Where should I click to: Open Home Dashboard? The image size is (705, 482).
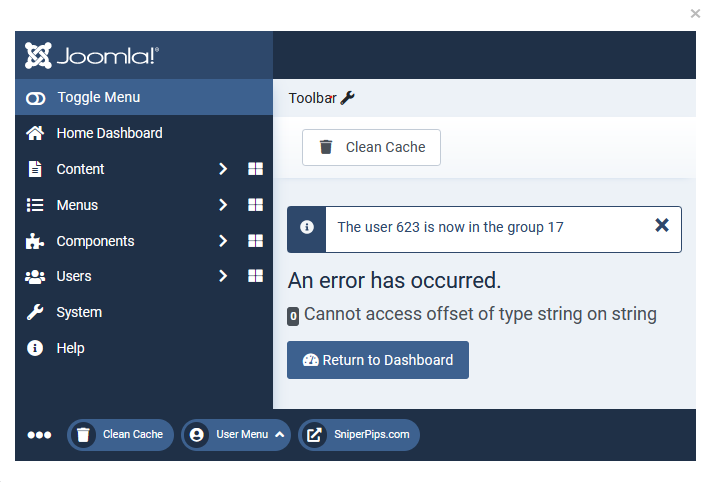tap(109, 133)
